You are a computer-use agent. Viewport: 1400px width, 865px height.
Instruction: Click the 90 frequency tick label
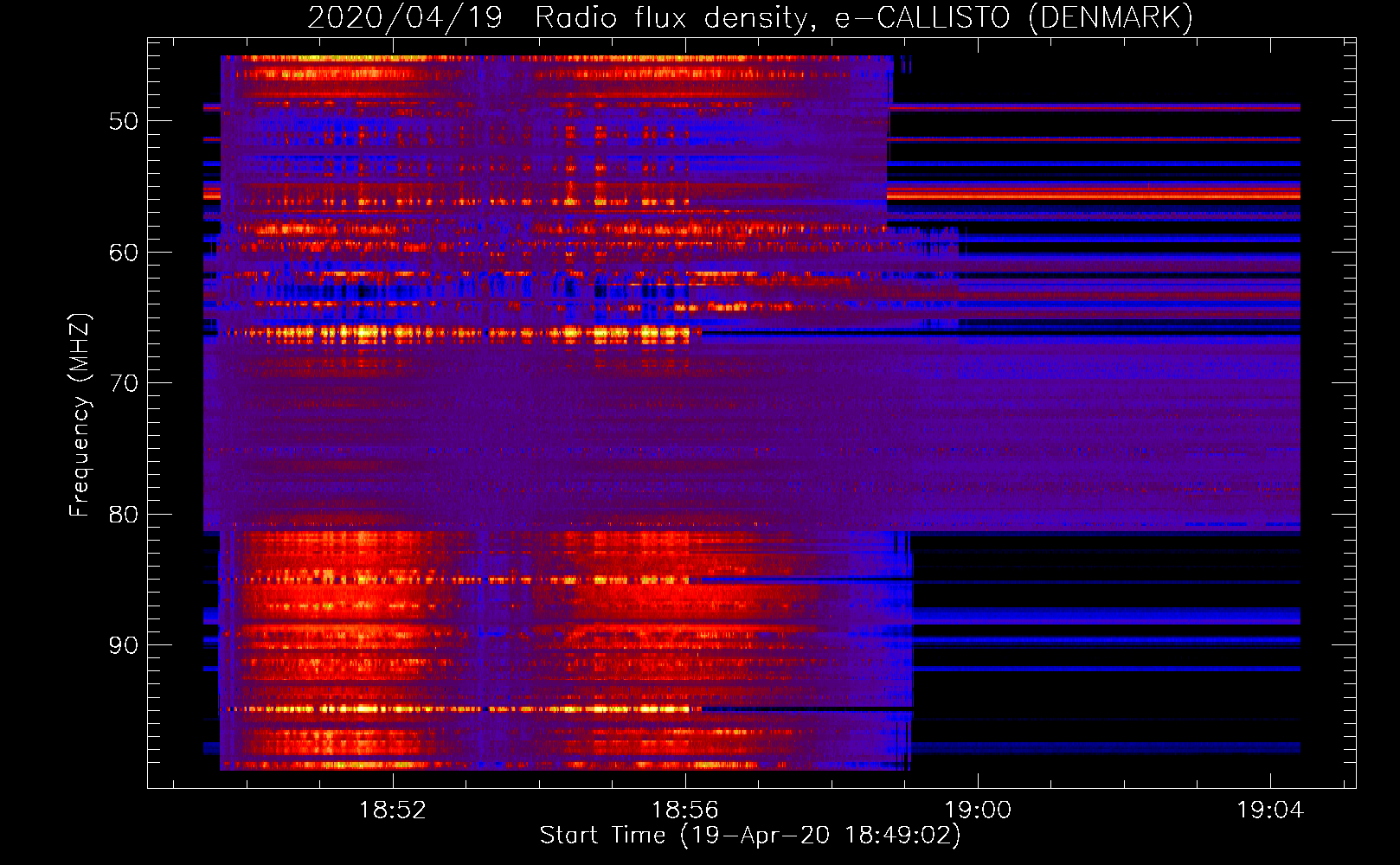[124, 645]
